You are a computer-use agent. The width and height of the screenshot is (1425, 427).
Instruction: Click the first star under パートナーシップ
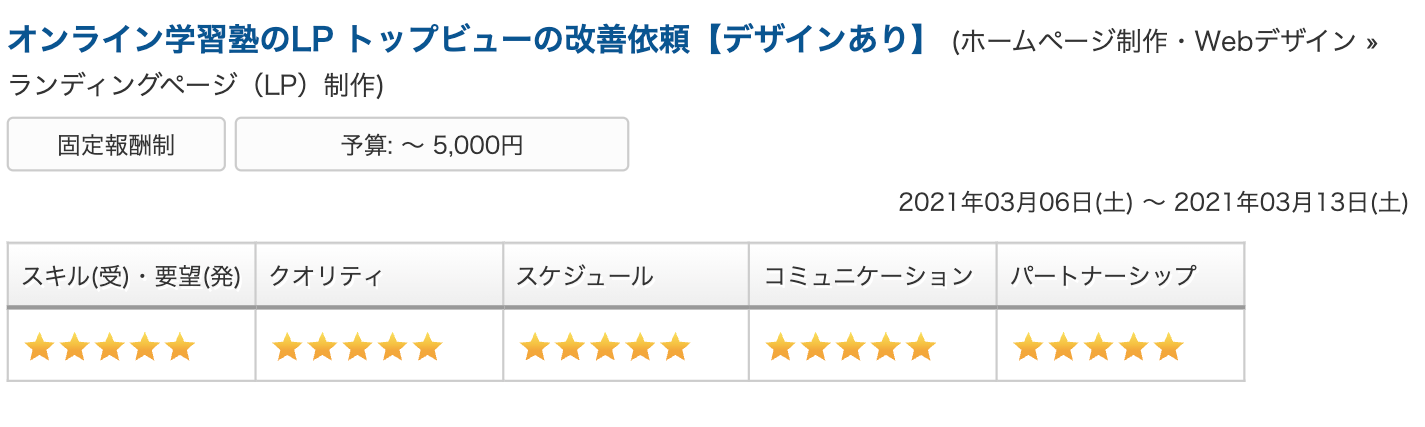[1028, 347]
